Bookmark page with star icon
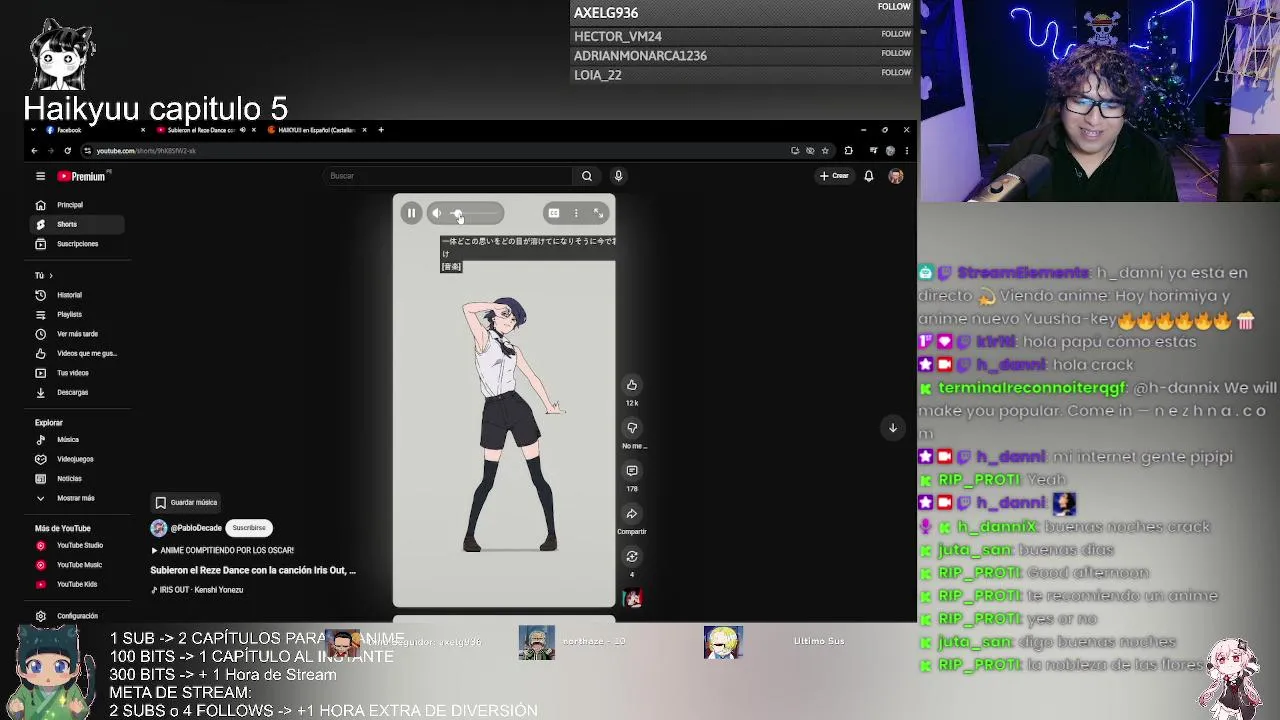This screenshot has width=1280, height=720. point(825,151)
